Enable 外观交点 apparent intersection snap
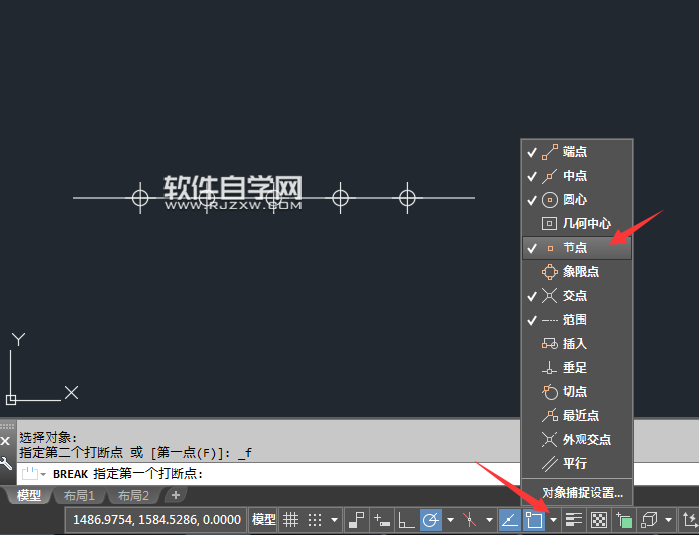The width and height of the screenshot is (699, 535). (577, 440)
